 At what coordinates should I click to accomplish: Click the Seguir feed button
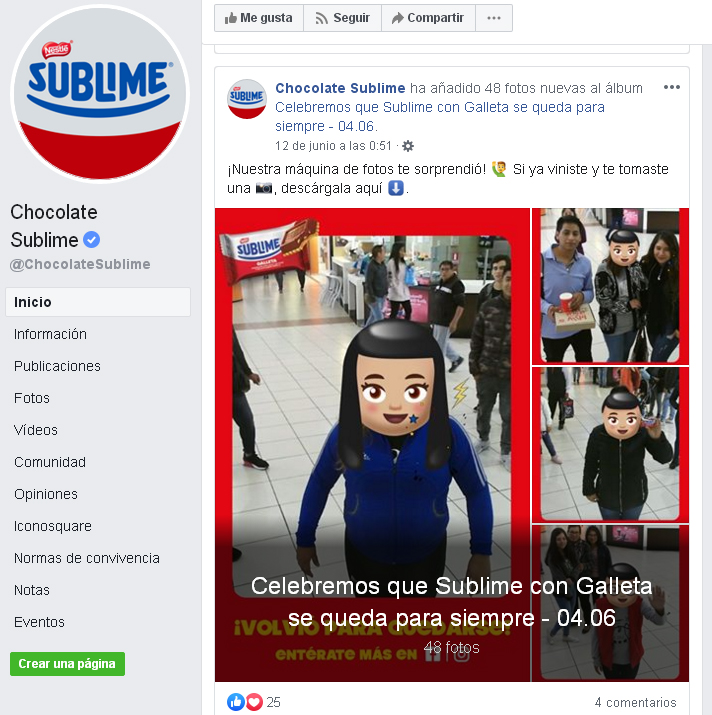click(343, 18)
